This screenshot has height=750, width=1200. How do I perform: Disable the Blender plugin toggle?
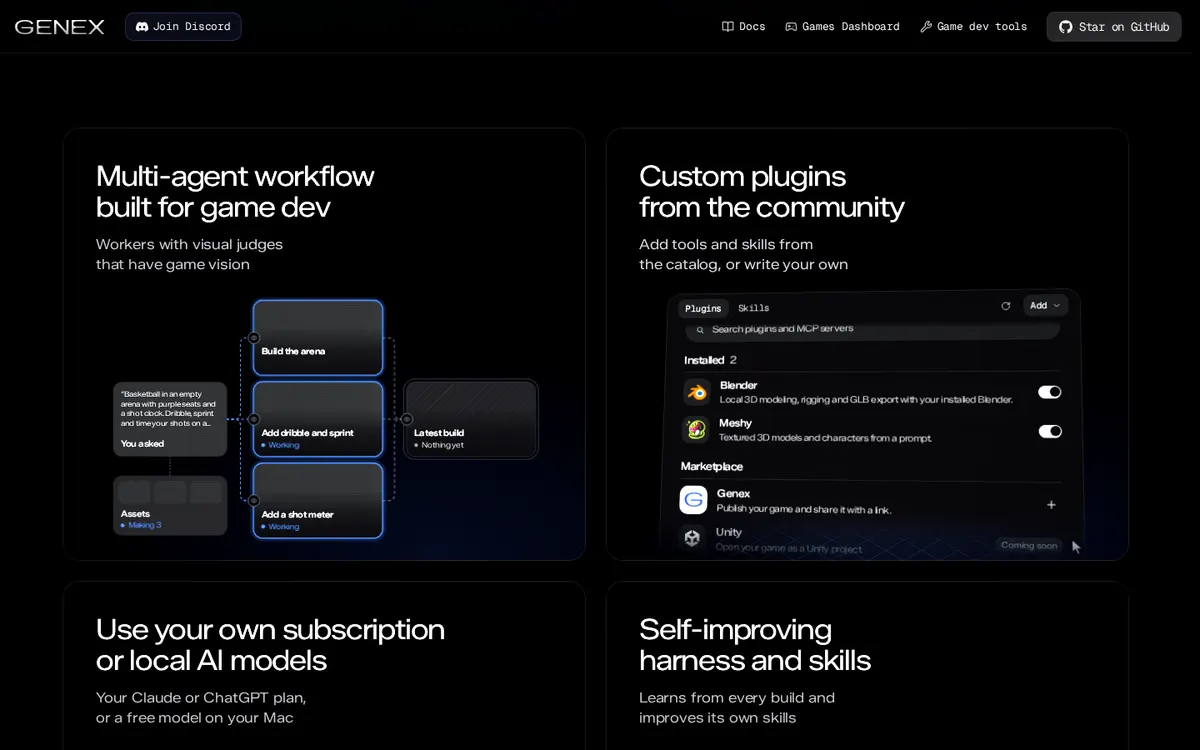click(1050, 392)
